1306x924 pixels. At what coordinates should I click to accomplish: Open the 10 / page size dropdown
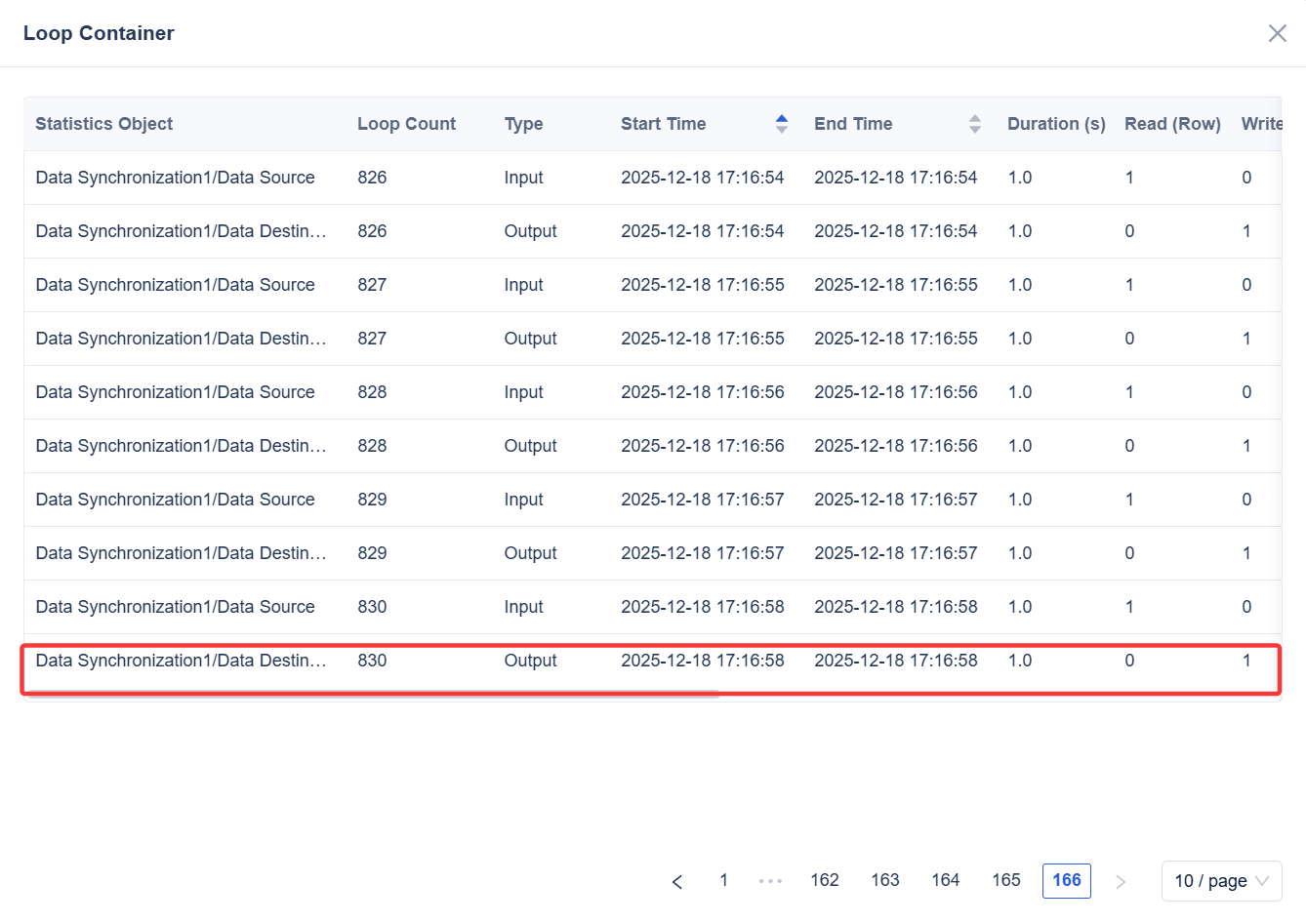(x=1221, y=881)
